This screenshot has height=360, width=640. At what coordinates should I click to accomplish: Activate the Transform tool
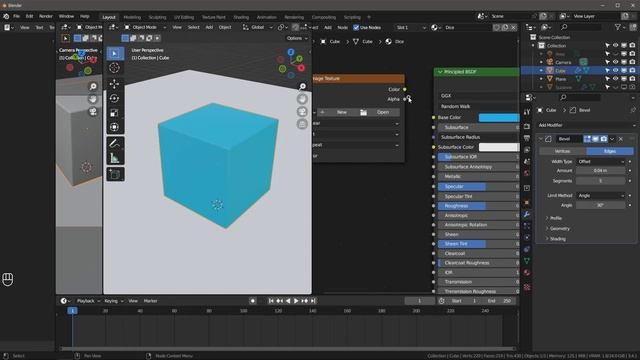pos(115,127)
